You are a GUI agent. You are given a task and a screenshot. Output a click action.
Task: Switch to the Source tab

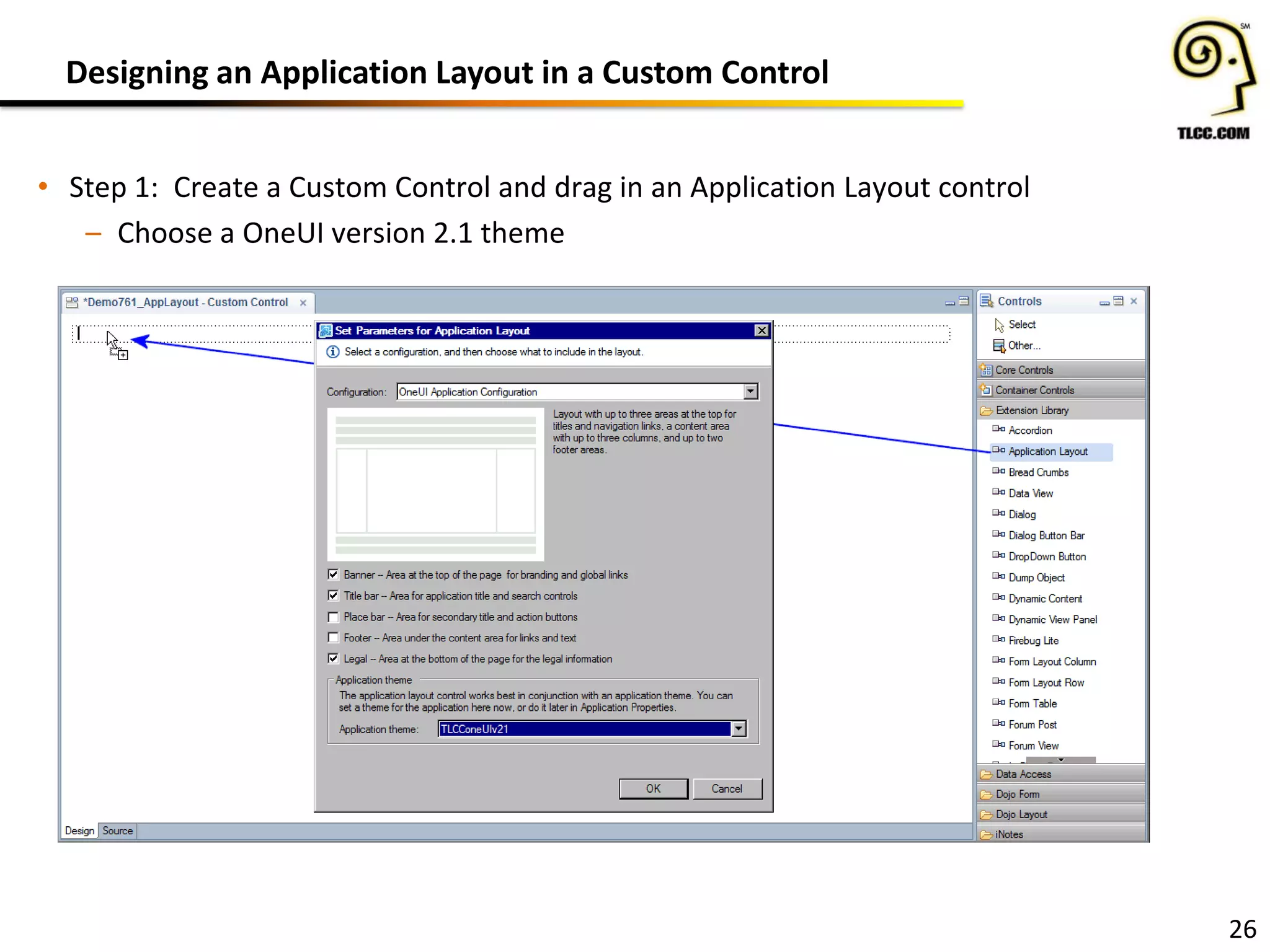point(118,831)
